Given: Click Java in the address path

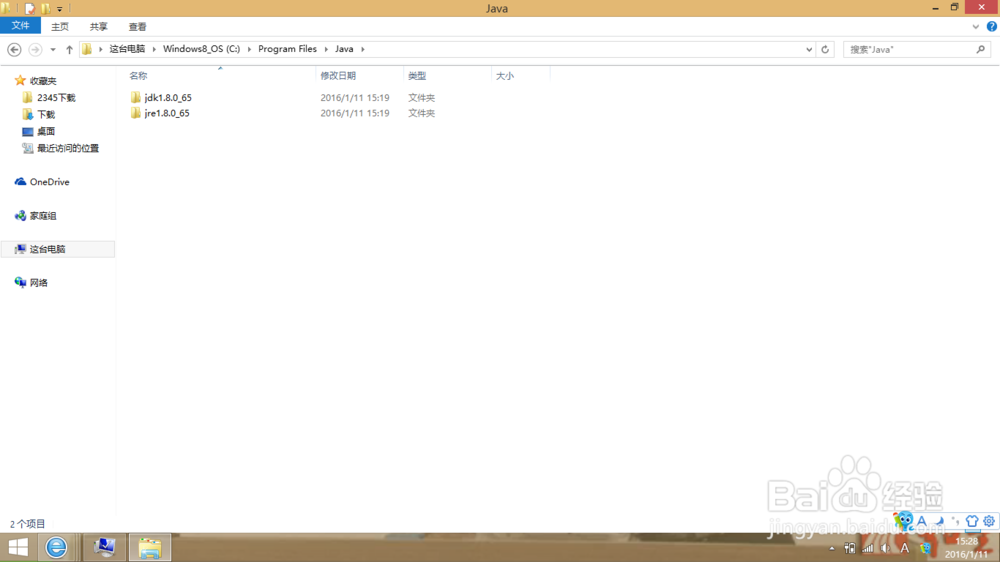Looking at the screenshot, I should 344,49.
